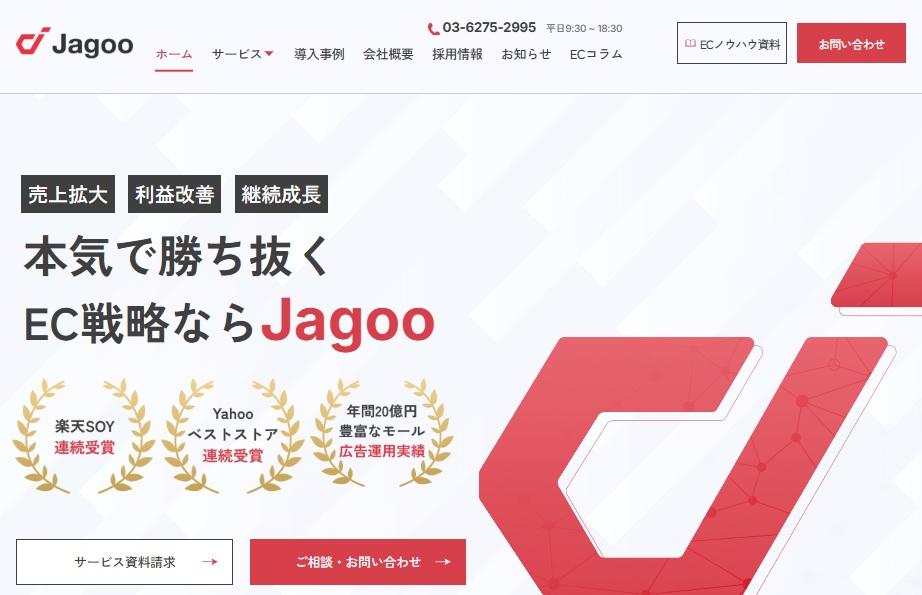Click the 売上拡大 tag label

pyautogui.click(x=68, y=194)
